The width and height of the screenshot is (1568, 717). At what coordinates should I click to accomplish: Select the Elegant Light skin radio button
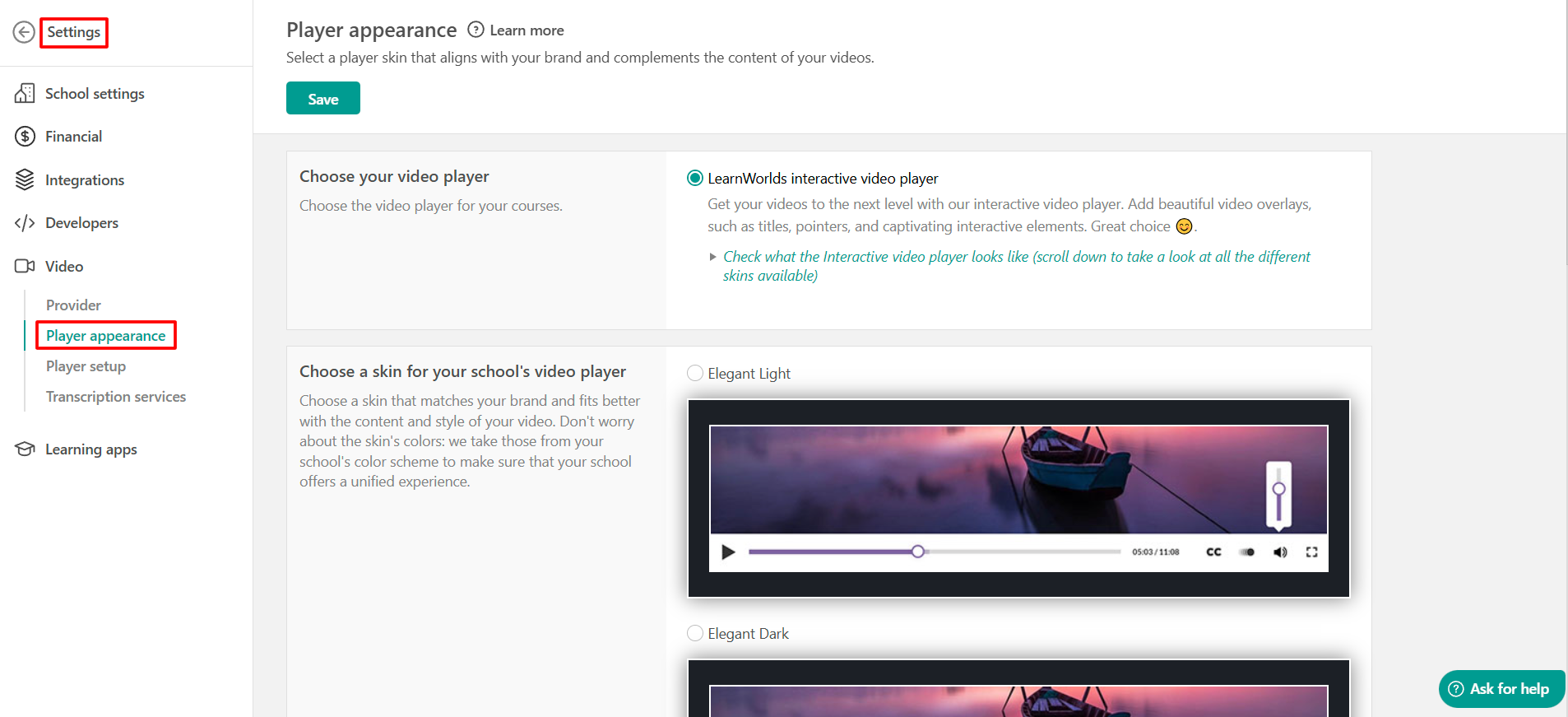pos(695,373)
